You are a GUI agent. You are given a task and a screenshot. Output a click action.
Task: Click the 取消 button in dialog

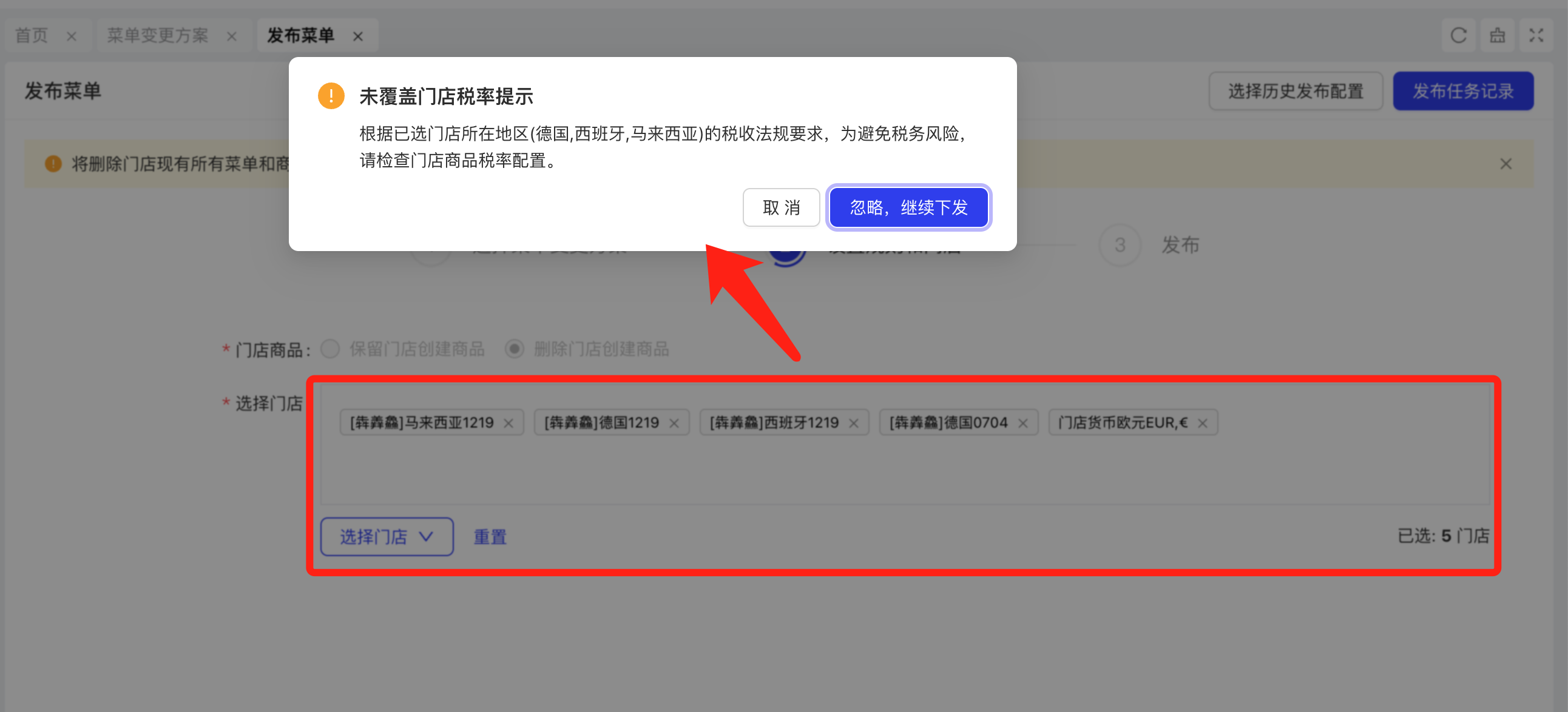781,207
